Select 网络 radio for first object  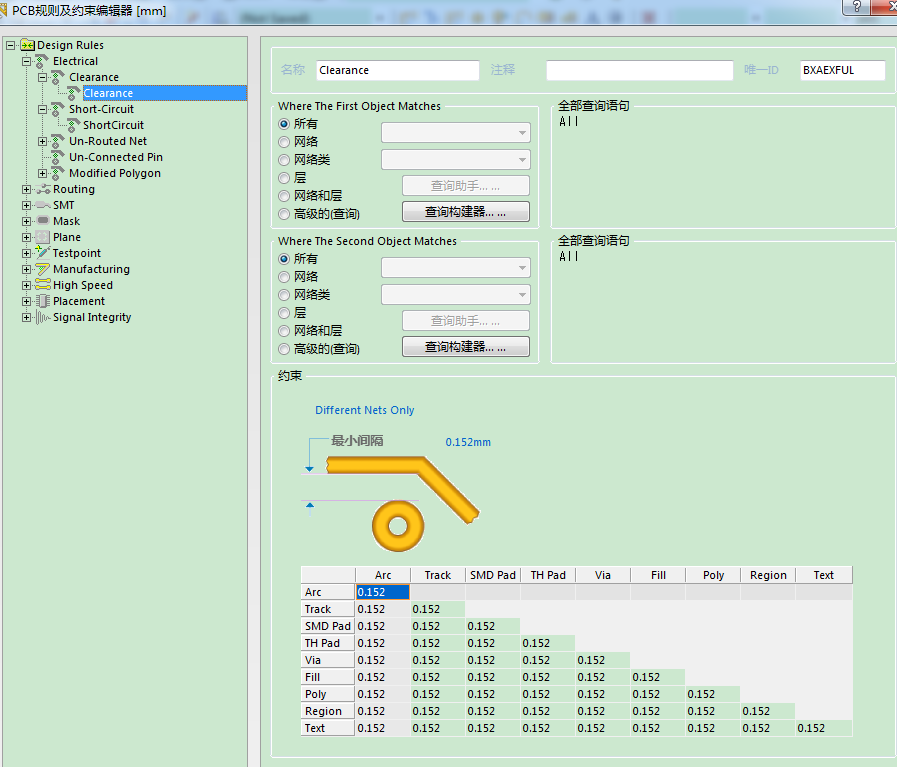tap(284, 142)
